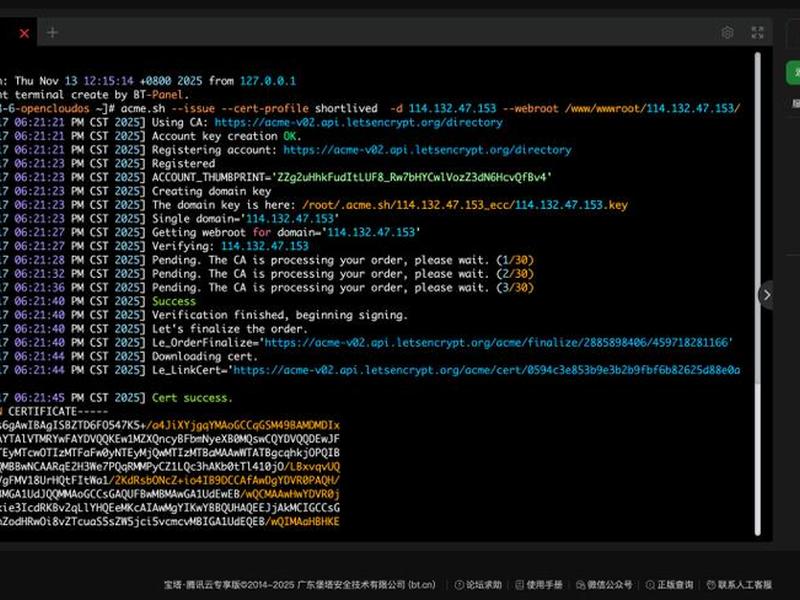The height and width of the screenshot is (600, 800).
Task: Open the 论坛求助 footer link
Action: click(479, 585)
